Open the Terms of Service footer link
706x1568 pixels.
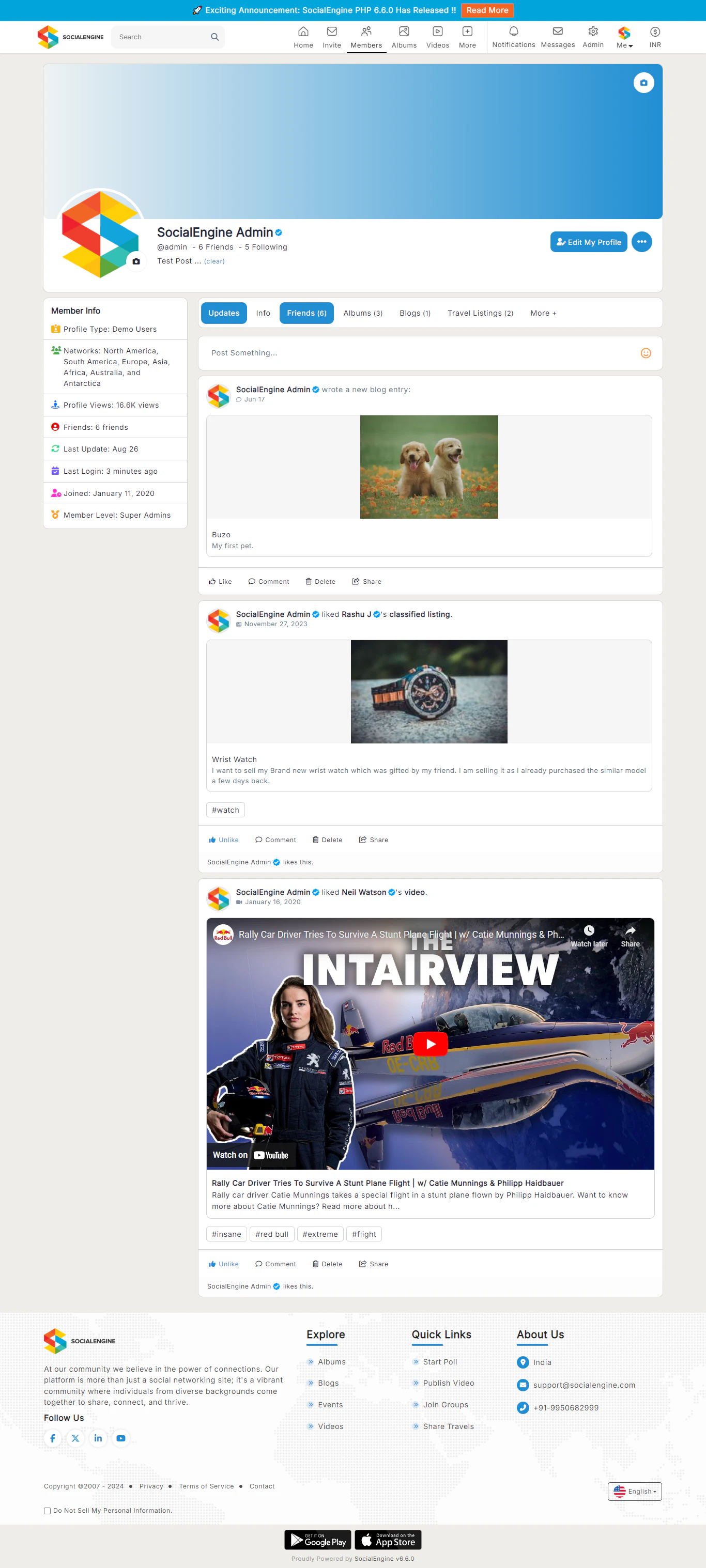click(x=207, y=1486)
